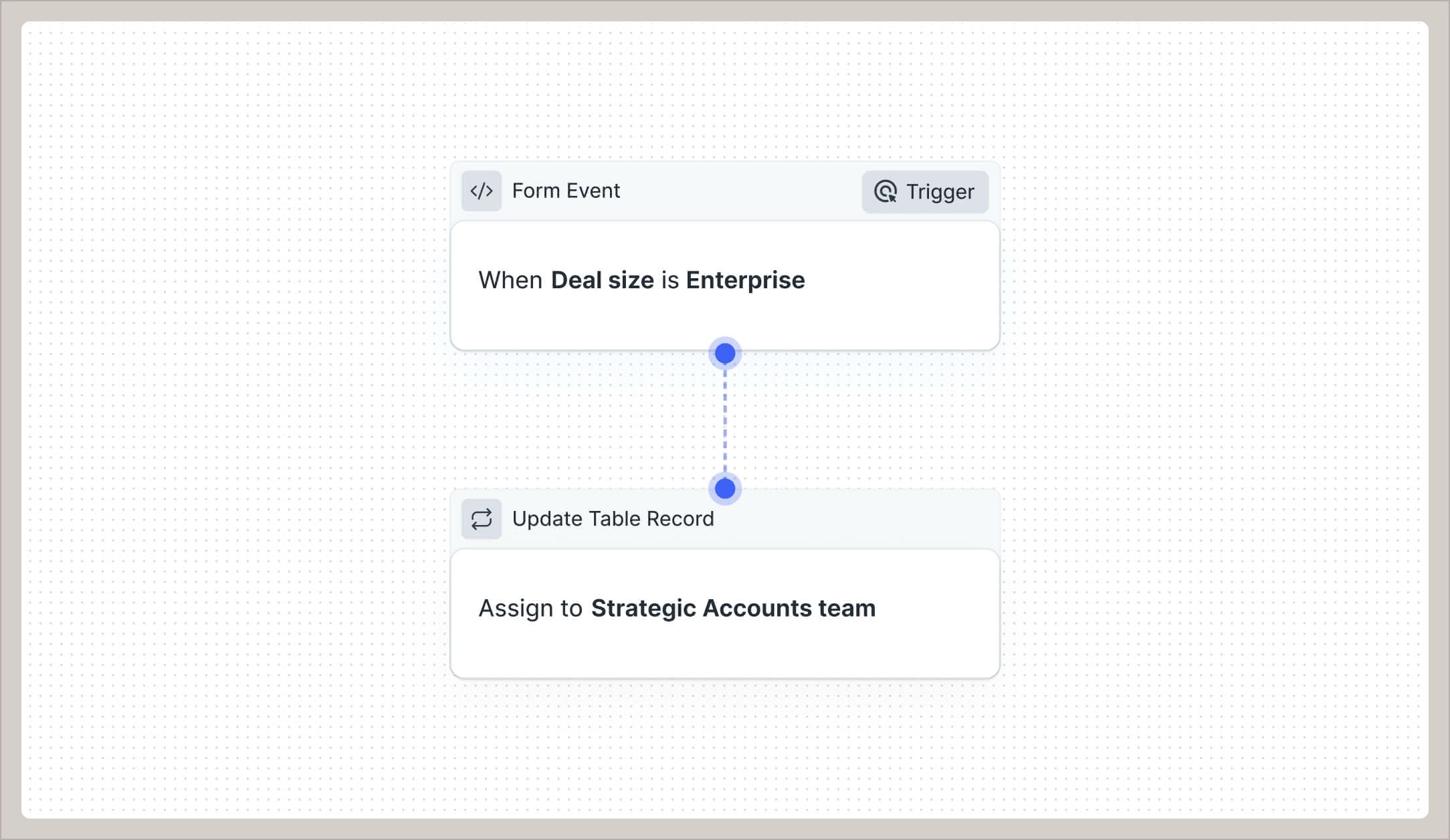Click the Strategic Accounts team link text
Screen dimensions: 1450x840
point(733,608)
